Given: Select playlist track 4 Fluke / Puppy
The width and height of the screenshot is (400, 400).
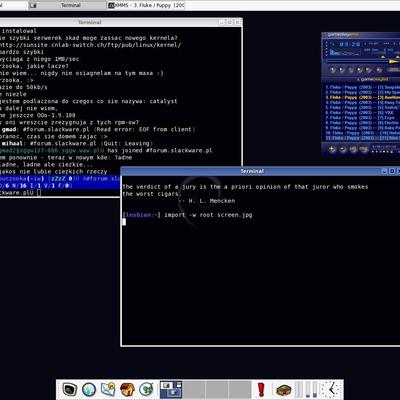Looking at the screenshot, I should coord(362,103).
